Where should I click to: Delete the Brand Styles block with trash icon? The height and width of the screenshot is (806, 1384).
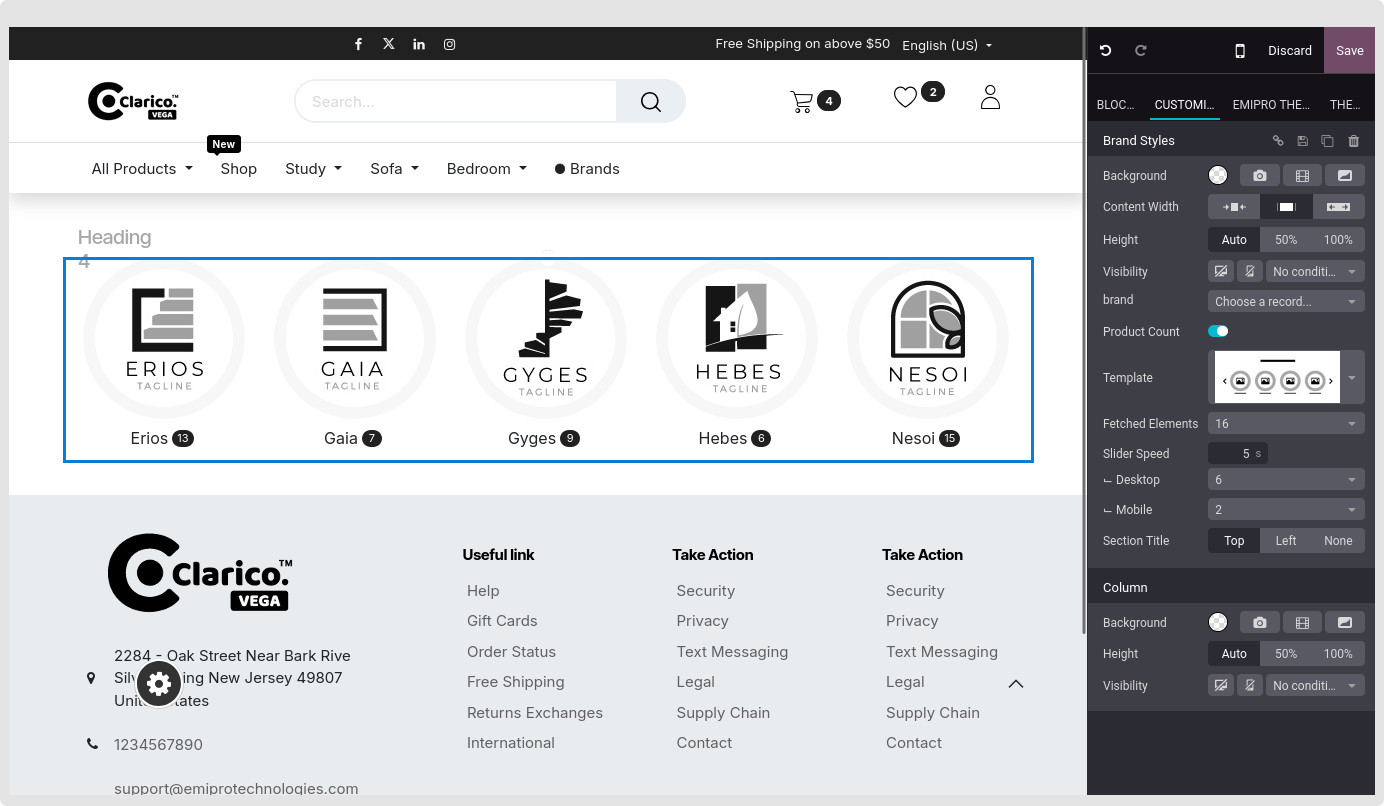click(1354, 141)
